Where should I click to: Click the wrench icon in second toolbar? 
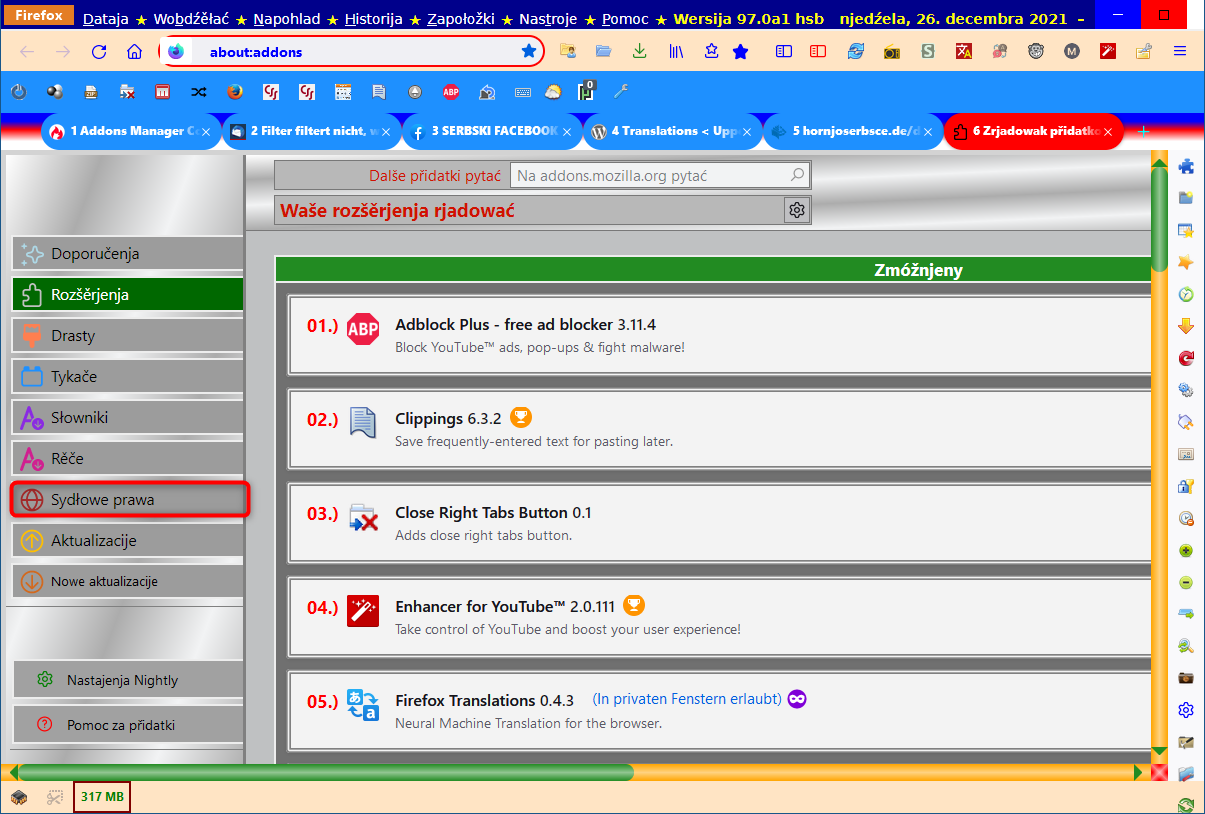click(621, 92)
